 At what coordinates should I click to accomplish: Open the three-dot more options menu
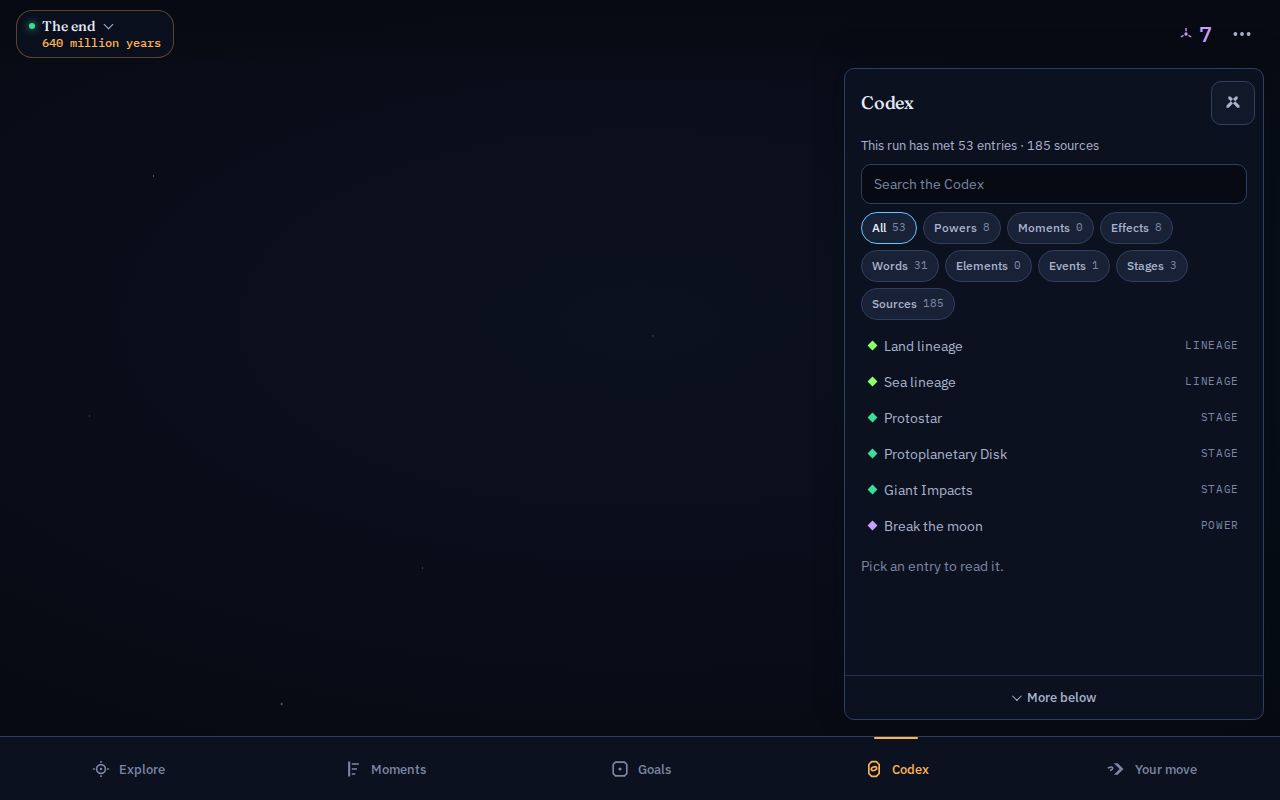[1242, 34]
